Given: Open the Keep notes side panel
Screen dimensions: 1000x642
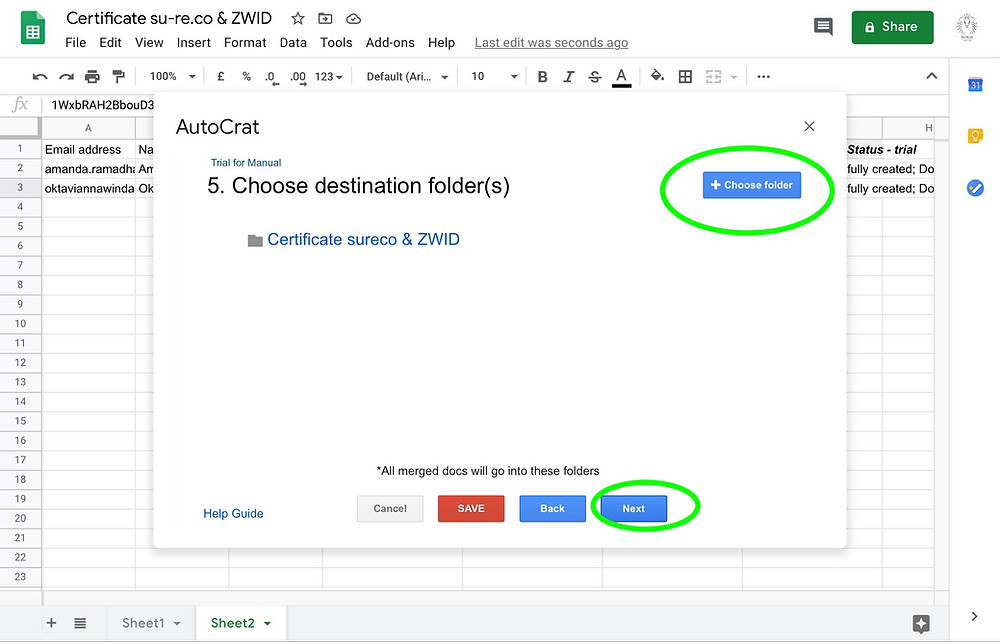Looking at the screenshot, I should (975, 136).
